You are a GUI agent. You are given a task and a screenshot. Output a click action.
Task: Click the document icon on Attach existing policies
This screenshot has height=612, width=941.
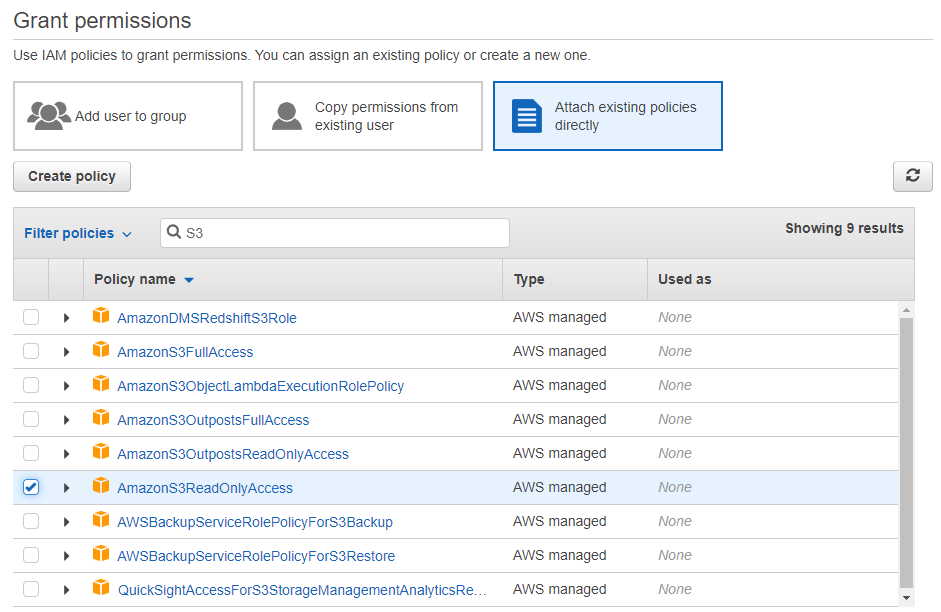527,116
